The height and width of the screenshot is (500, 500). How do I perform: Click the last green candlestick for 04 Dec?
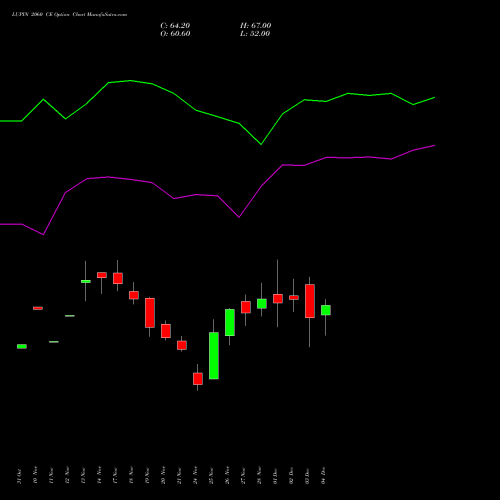pos(326,310)
